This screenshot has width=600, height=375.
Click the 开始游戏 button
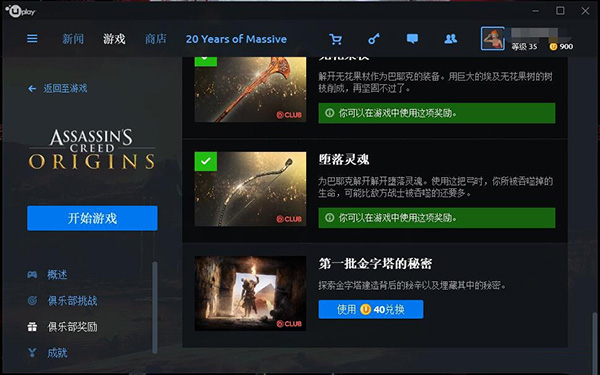click(92, 218)
